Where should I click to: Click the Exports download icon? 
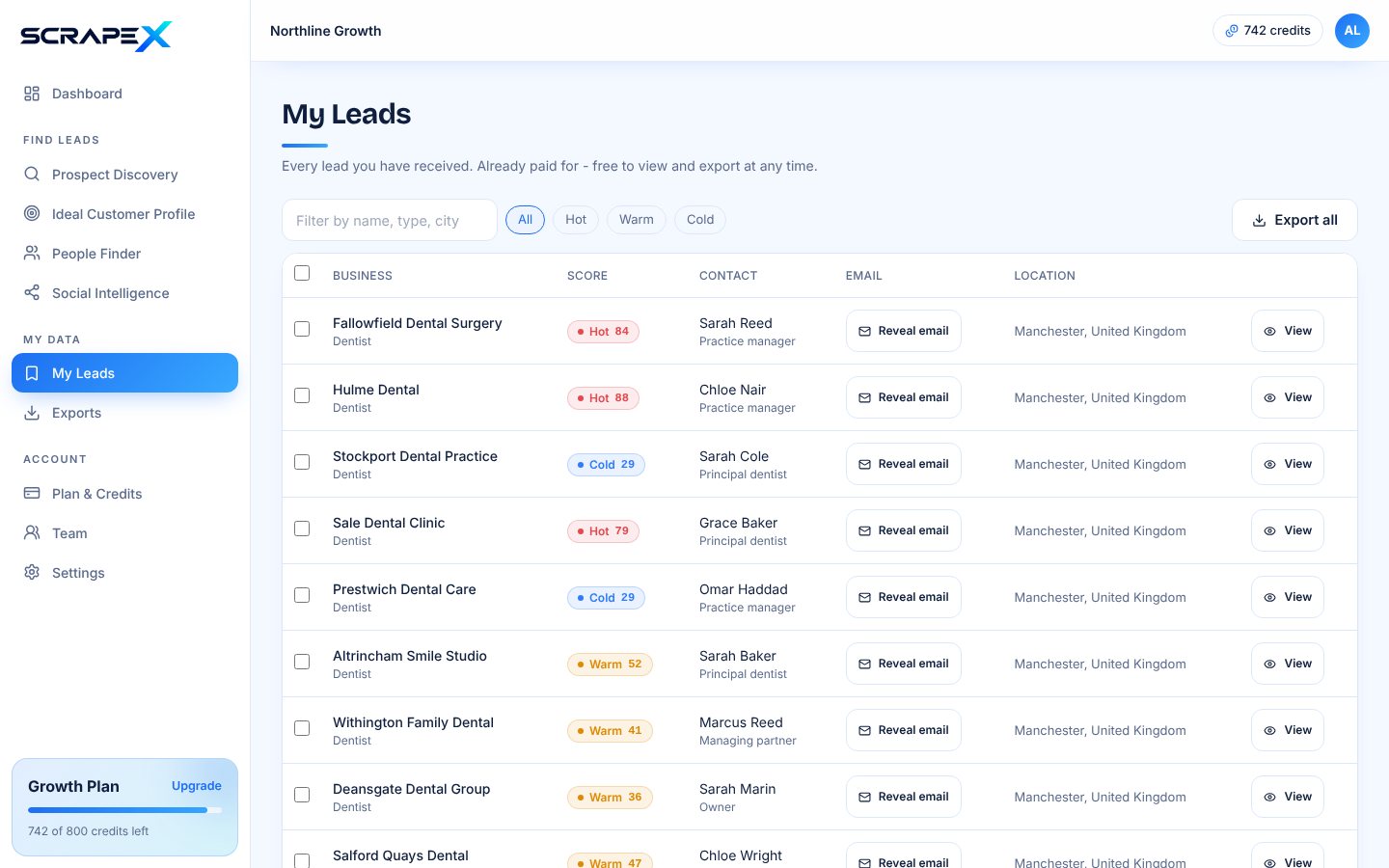pos(32,413)
